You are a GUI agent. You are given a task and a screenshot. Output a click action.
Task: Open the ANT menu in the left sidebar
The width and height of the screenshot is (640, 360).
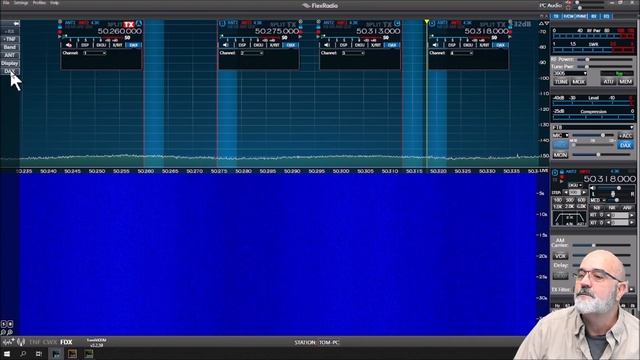10,55
